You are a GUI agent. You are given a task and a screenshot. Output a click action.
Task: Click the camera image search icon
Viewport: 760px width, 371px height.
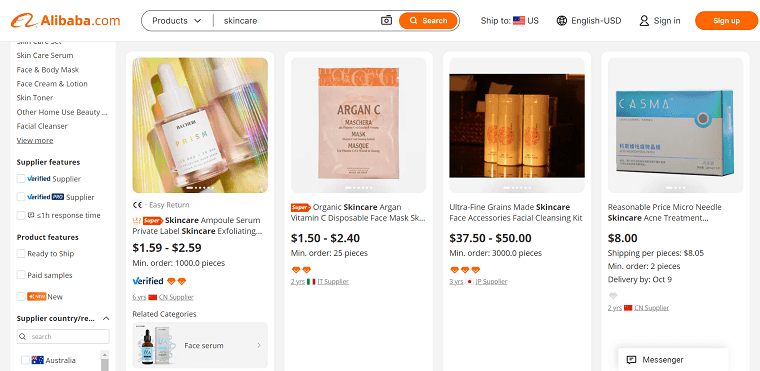[386, 20]
